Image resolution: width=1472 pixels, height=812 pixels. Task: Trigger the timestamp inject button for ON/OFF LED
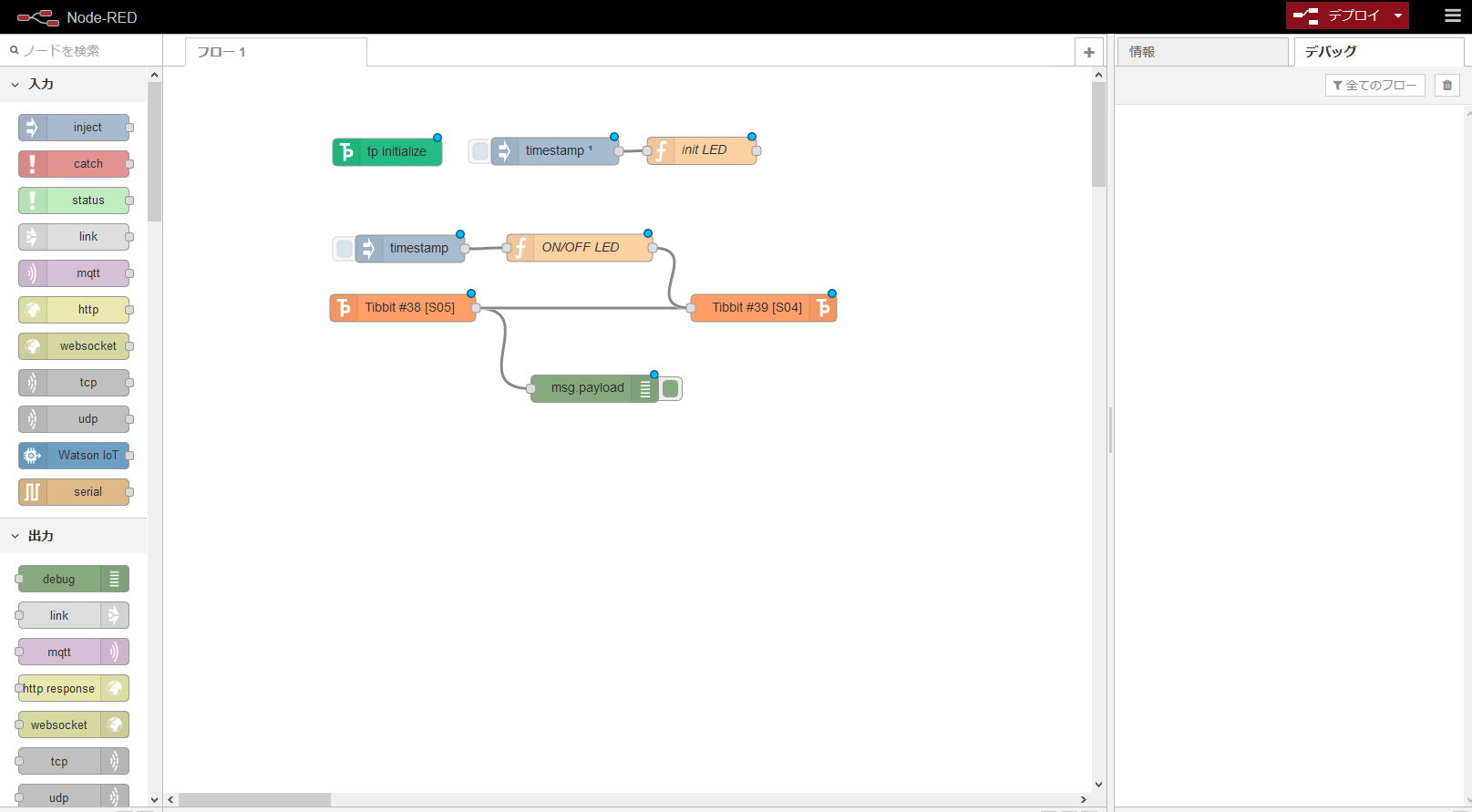point(344,248)
